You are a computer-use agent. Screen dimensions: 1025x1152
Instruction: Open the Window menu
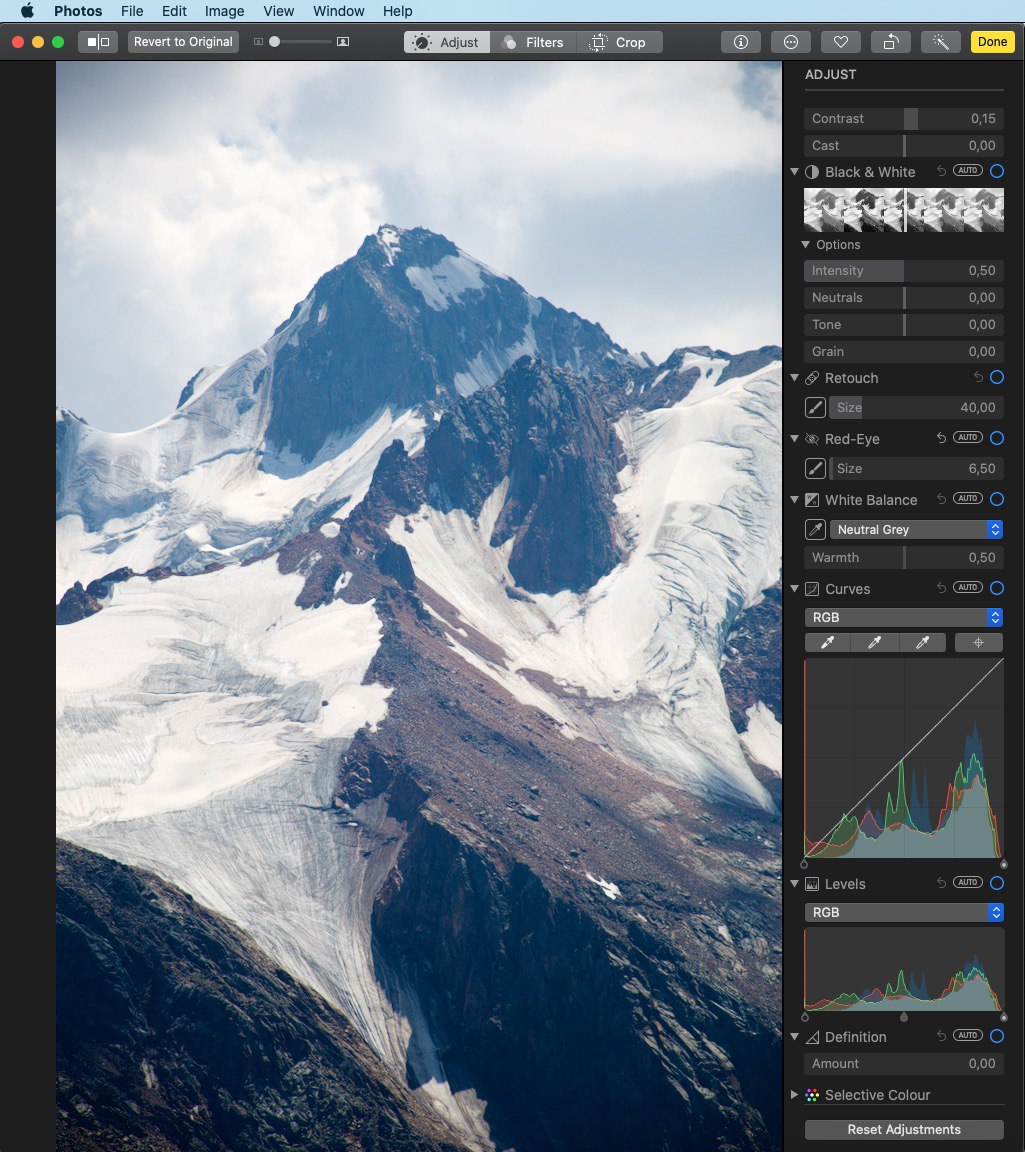[x=339, y=11]
